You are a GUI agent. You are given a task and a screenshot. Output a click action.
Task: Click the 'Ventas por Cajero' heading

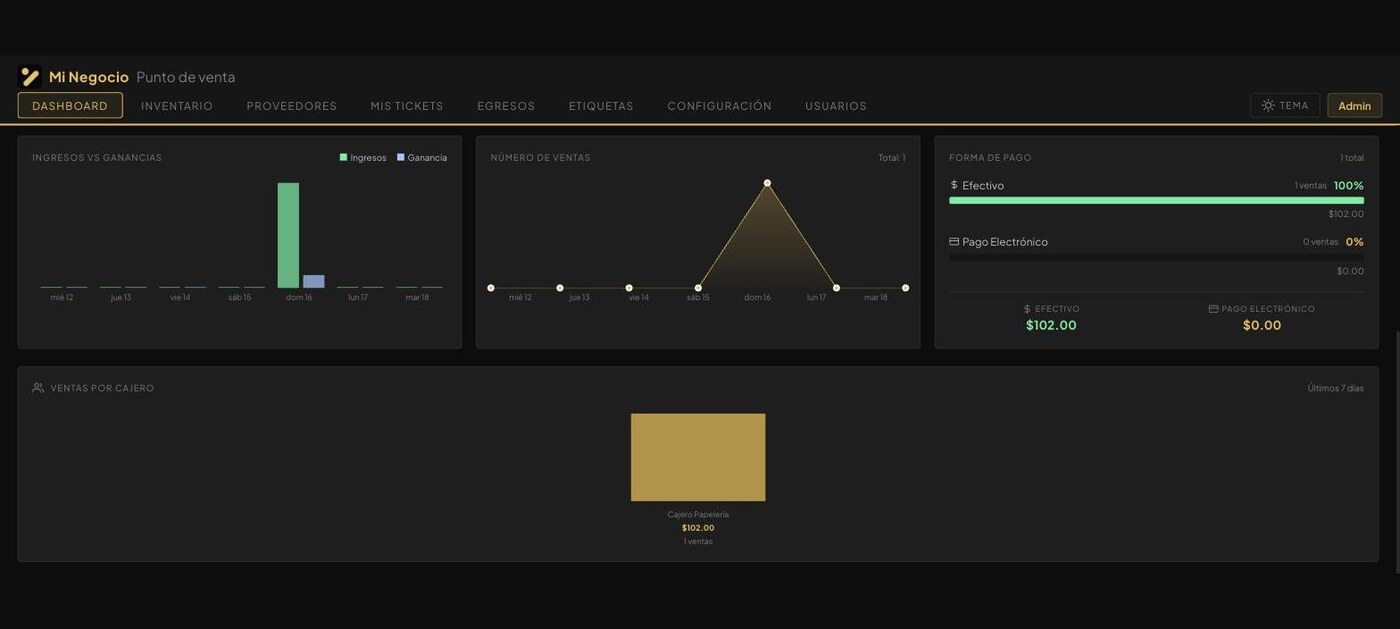tap(102, 388)
